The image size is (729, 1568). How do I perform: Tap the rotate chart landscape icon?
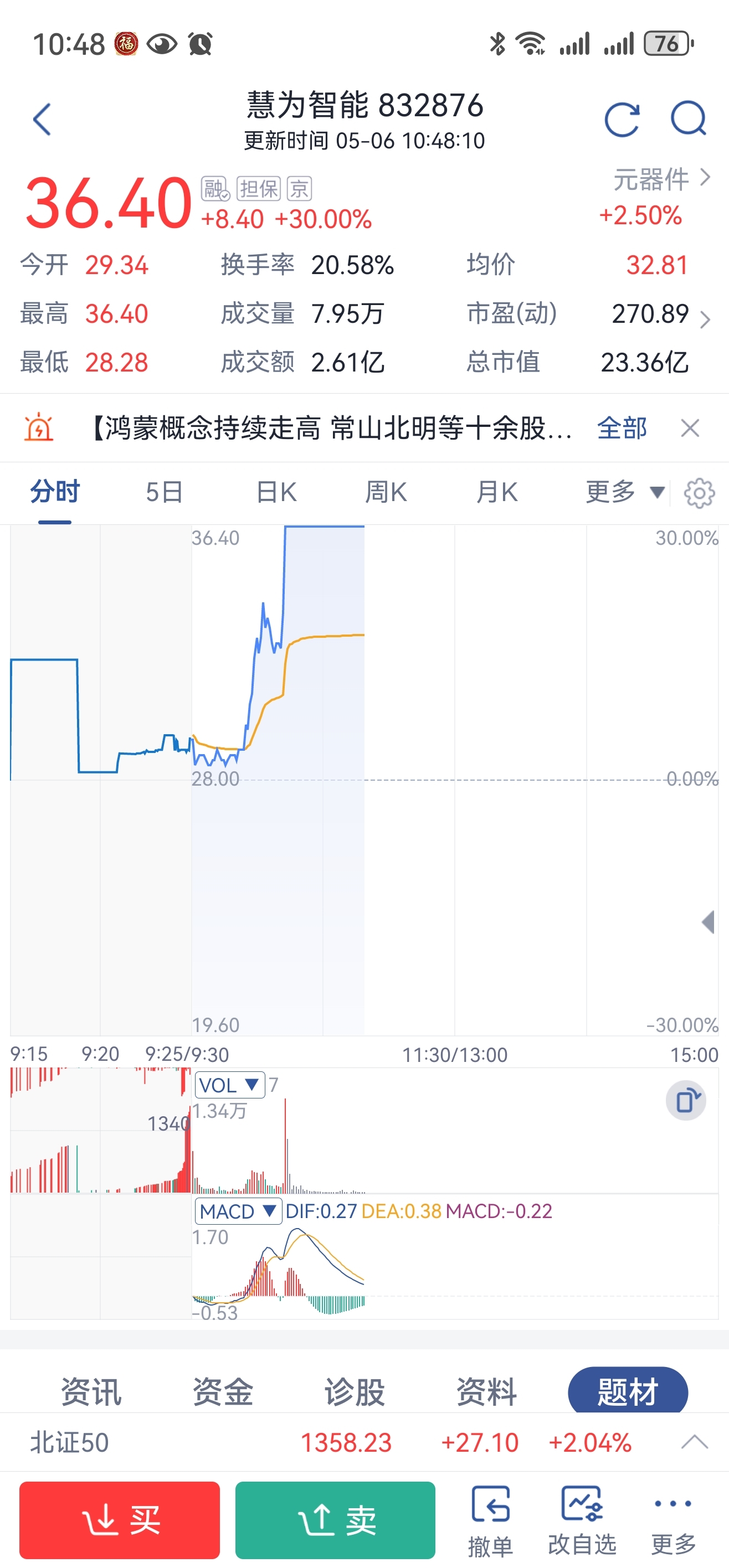pos(686,1101)
